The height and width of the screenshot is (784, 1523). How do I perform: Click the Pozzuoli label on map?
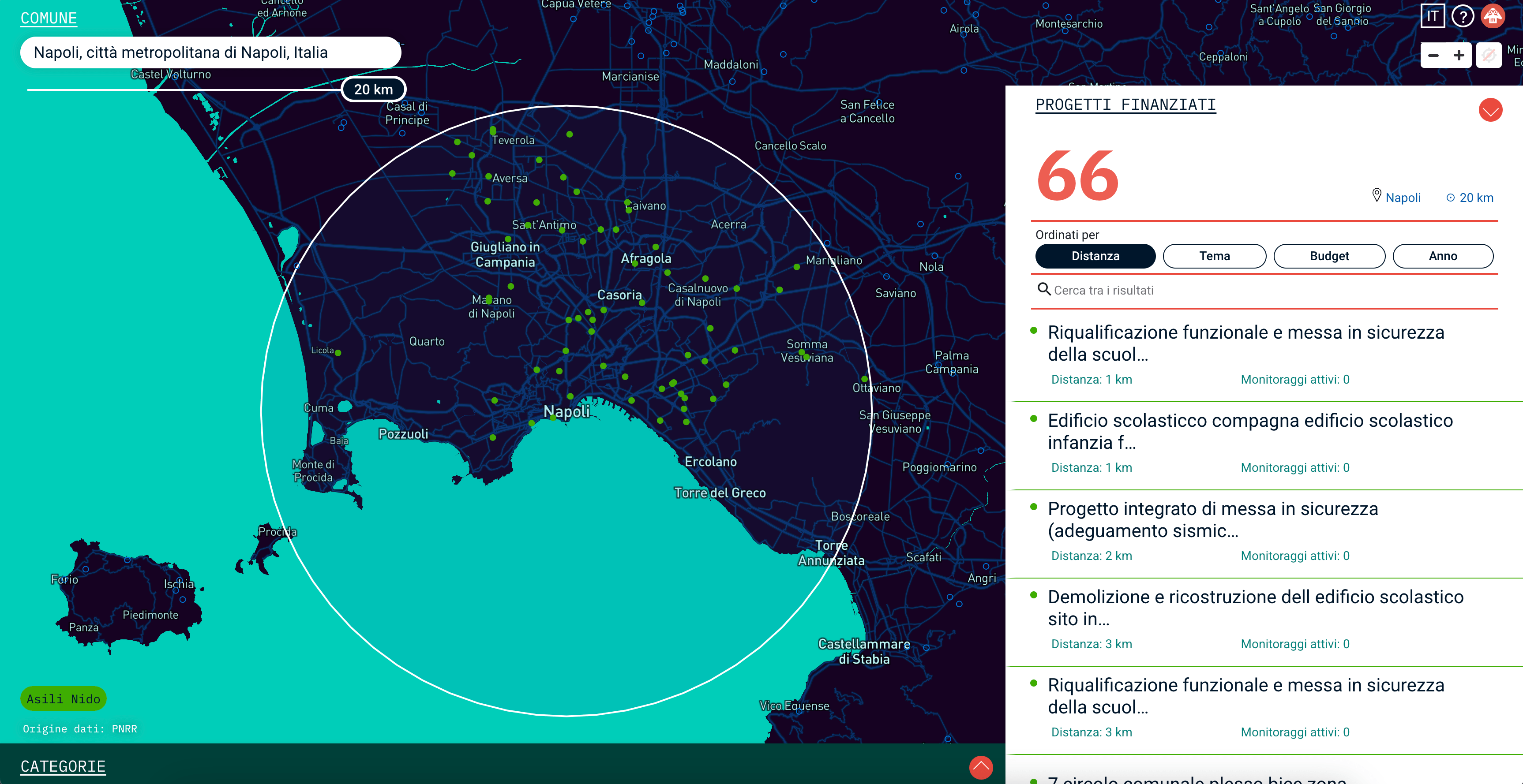[403, 433]
